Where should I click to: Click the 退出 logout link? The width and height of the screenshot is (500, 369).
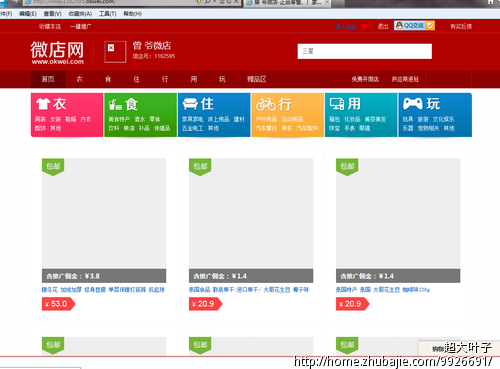383,26
